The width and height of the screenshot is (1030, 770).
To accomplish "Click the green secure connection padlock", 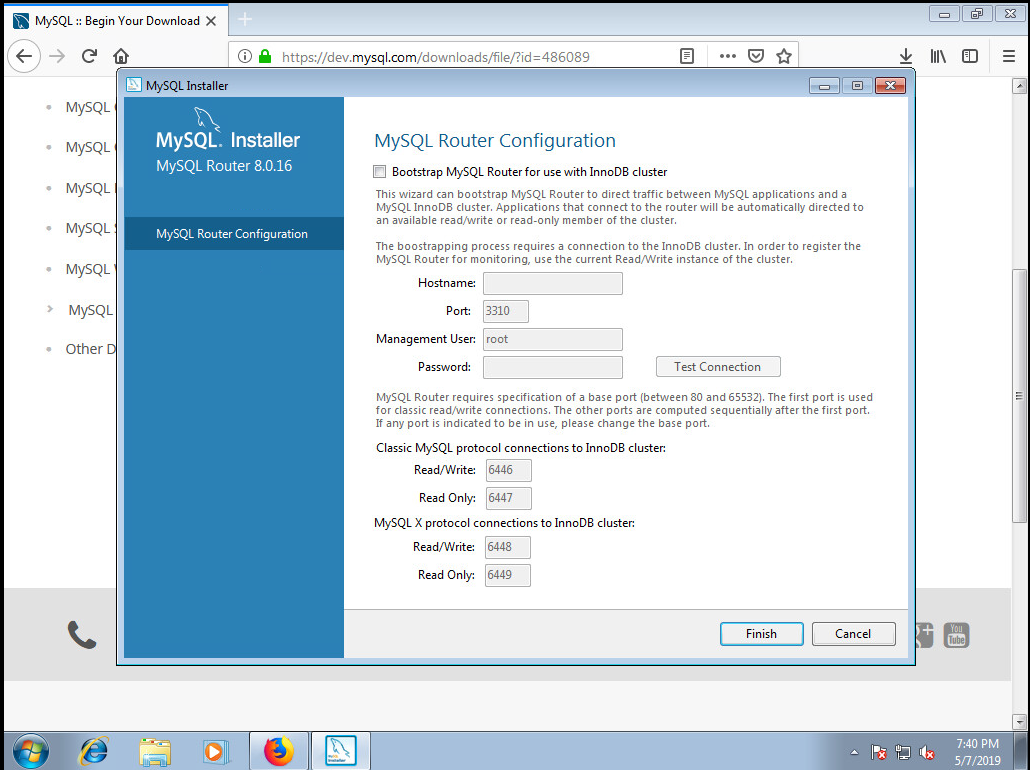I will (265, 57).
